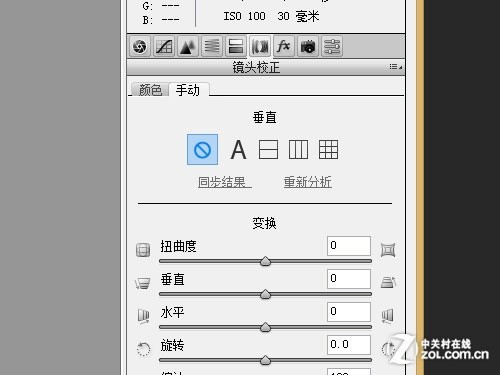Click the 变换 section heading
This screenshot has height=375, width=500.
tap(264, 223)
